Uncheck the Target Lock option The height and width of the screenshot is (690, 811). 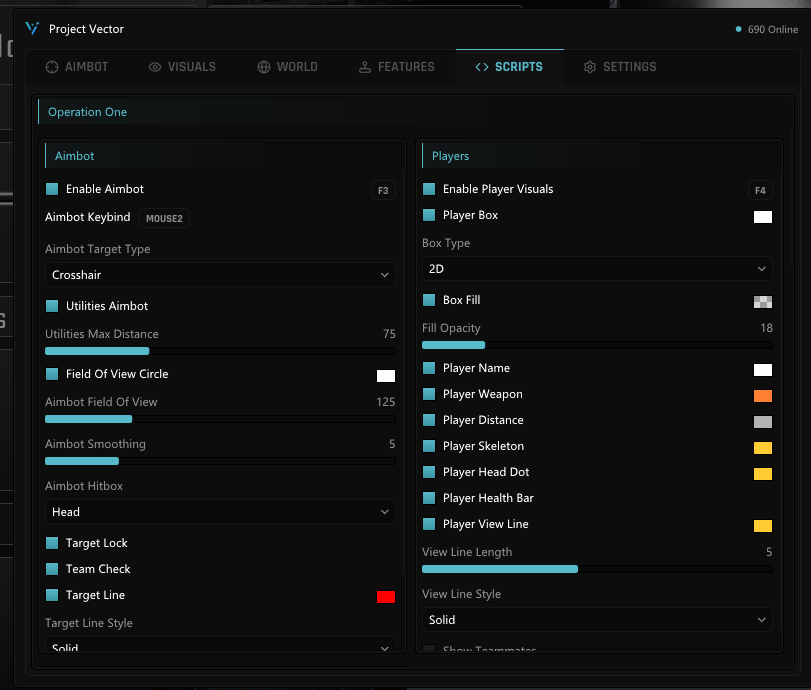pos(52,543)
